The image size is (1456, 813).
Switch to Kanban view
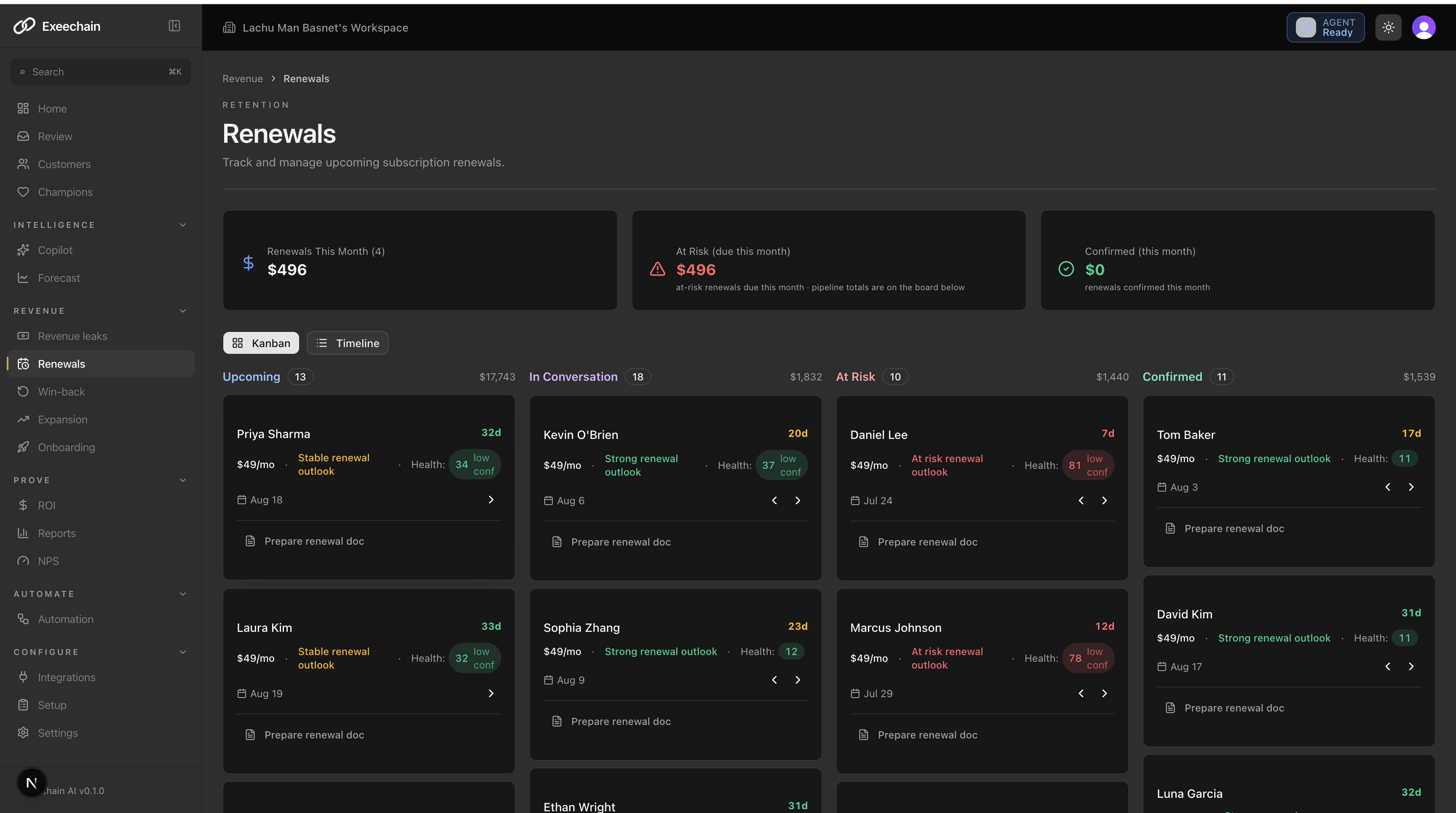point(261,343)
